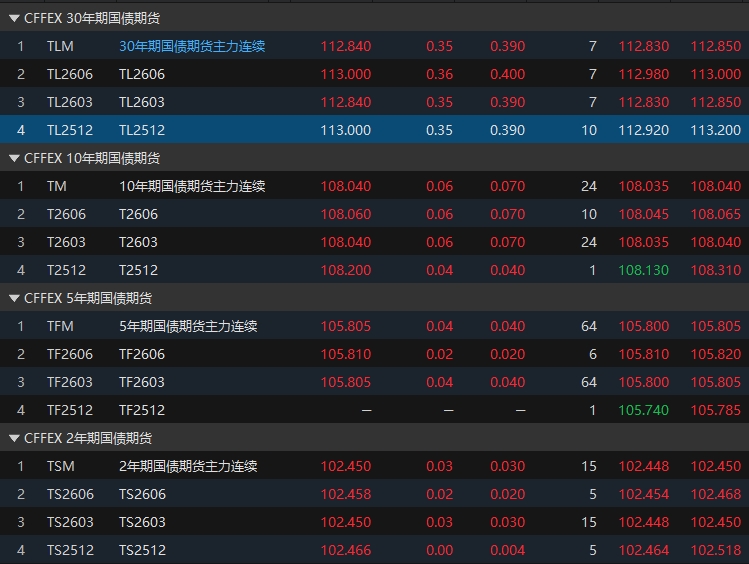The image size is (749, 564).
Task: Select the TS2512 code cell
Action: 70,550
